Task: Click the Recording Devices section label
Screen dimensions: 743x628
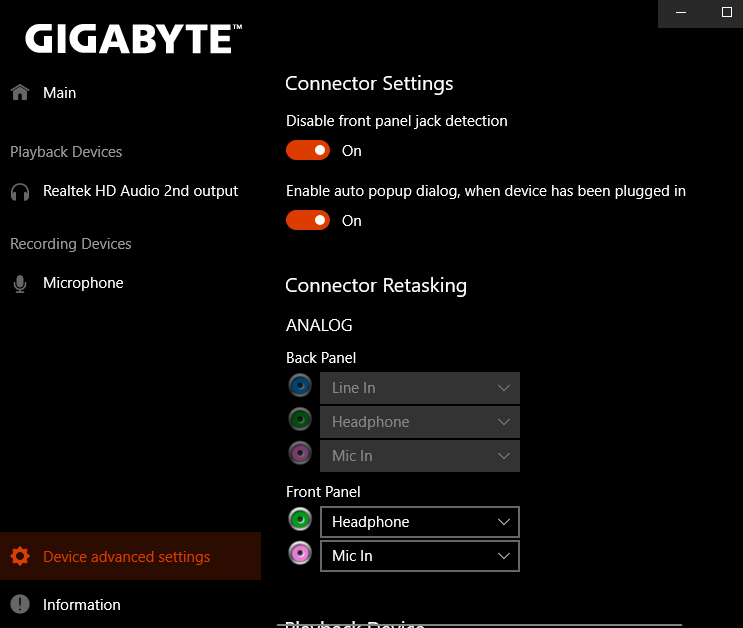Action: 71,244
